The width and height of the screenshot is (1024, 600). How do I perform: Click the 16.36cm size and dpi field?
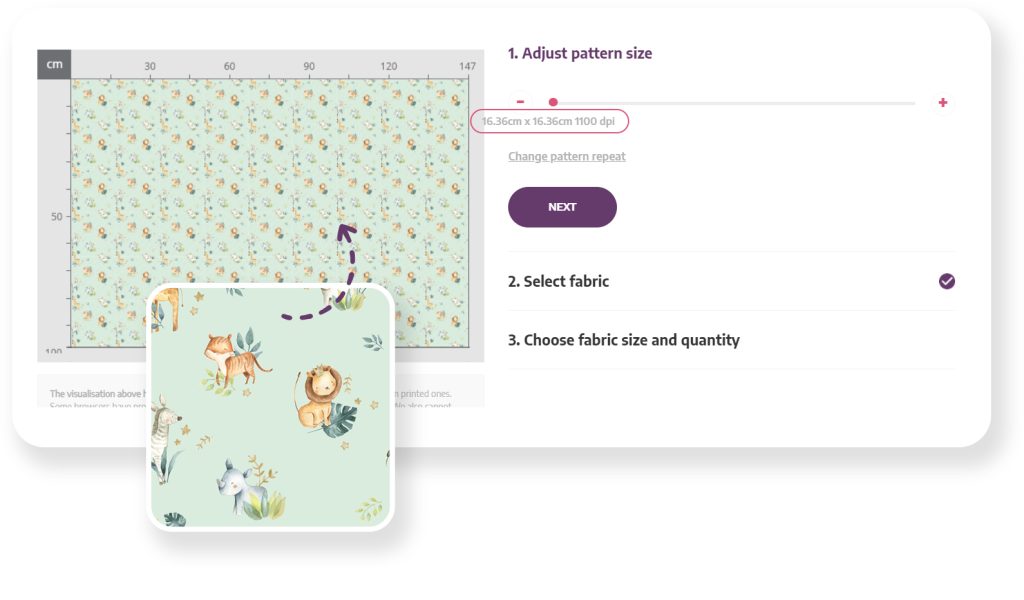click(x=549, y=121)
